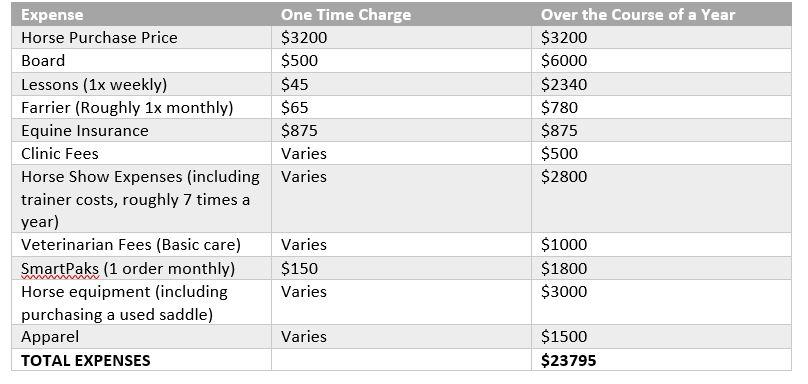The width and height of the screenshot is (808, 384).
Task: Click the Expense column header
Action: (141, 14)
